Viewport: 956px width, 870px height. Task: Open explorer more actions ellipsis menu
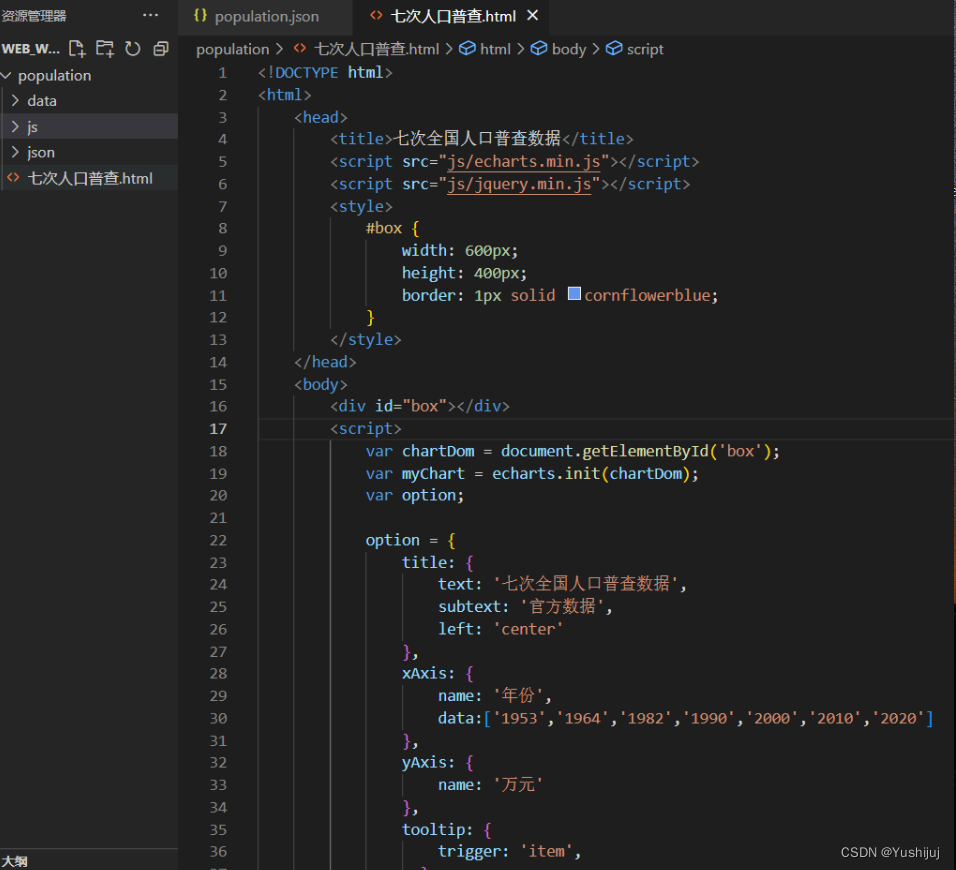pyautogui.click(x=151, y=15)
